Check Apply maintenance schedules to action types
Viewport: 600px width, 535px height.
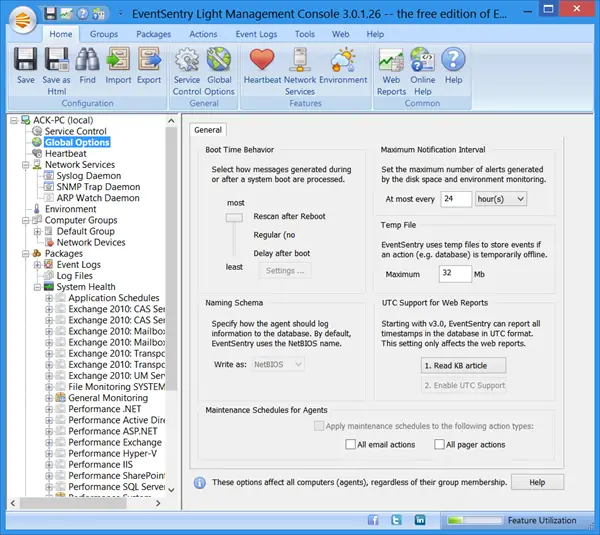pyautogui.click(x=319, y=426)
